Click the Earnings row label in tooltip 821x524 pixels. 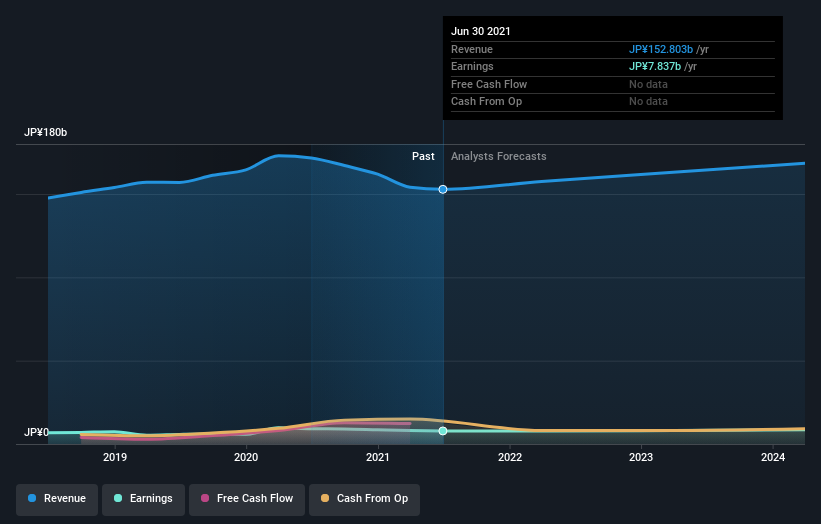coord(472,66)
